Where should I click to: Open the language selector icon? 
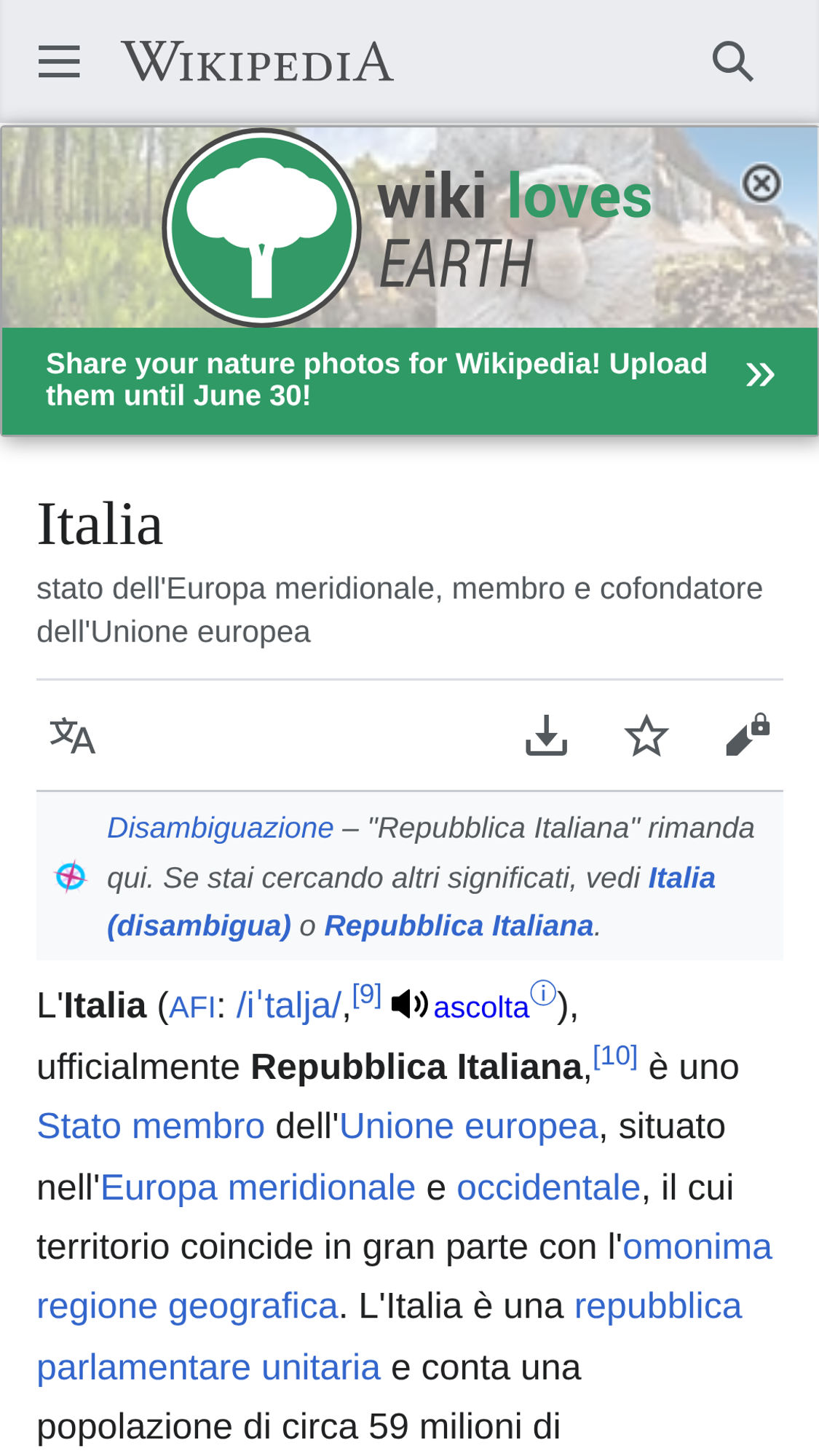(72, 736)
